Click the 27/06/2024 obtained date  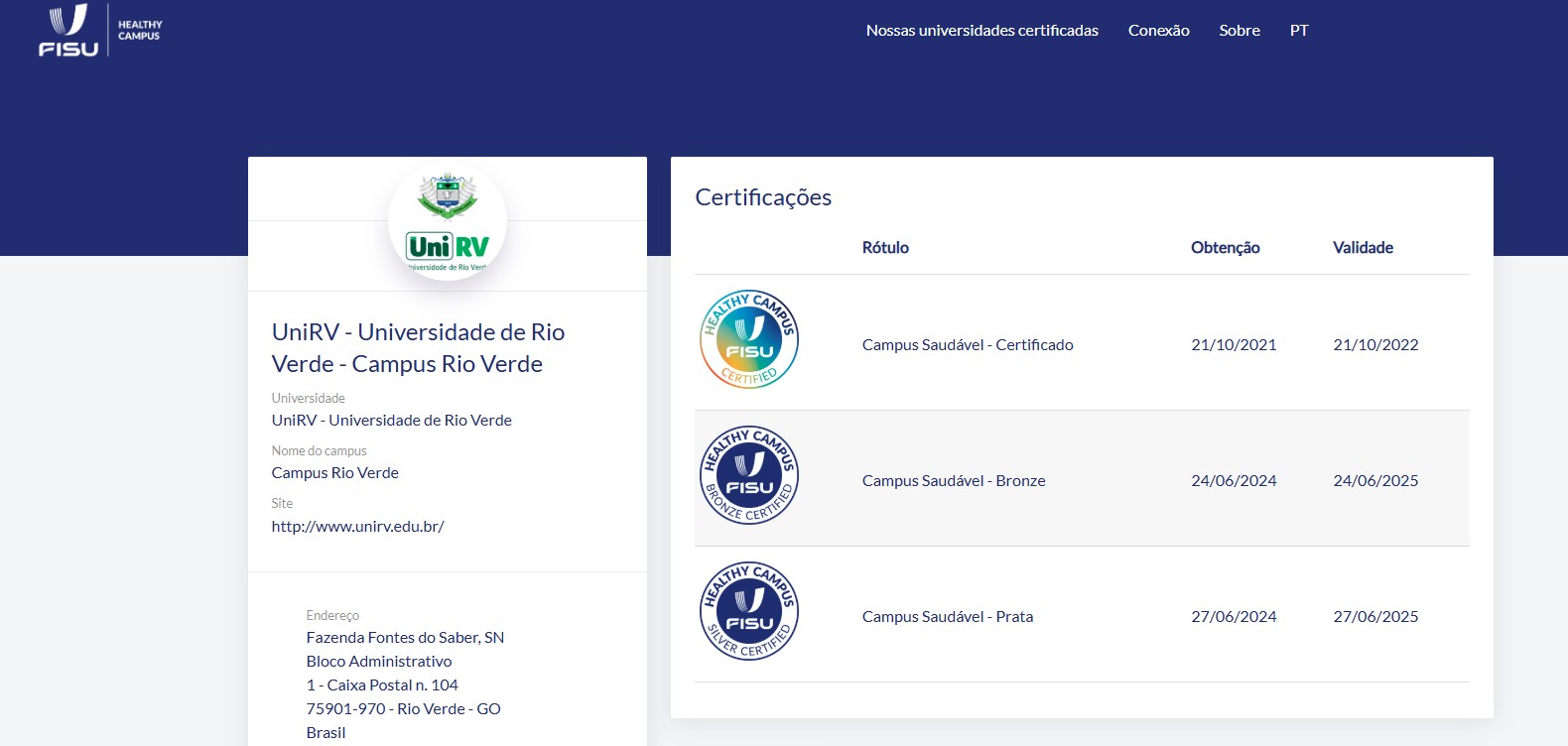1234,617
